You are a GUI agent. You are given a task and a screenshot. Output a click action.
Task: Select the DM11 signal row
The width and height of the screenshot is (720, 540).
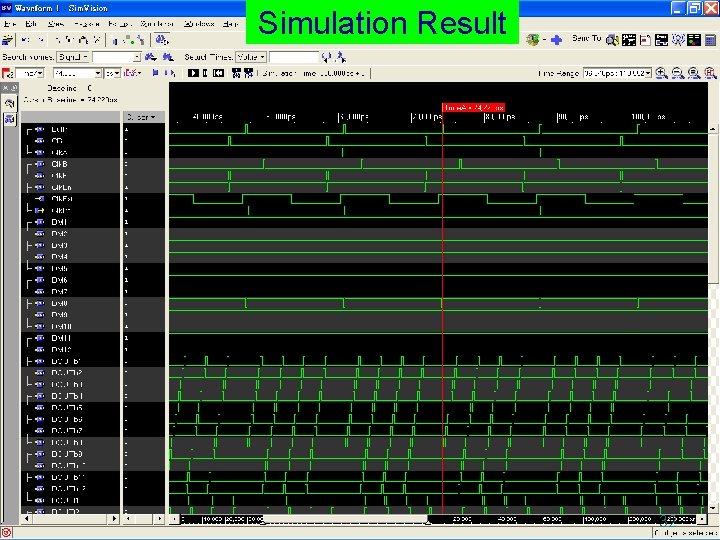coord(70,338)
